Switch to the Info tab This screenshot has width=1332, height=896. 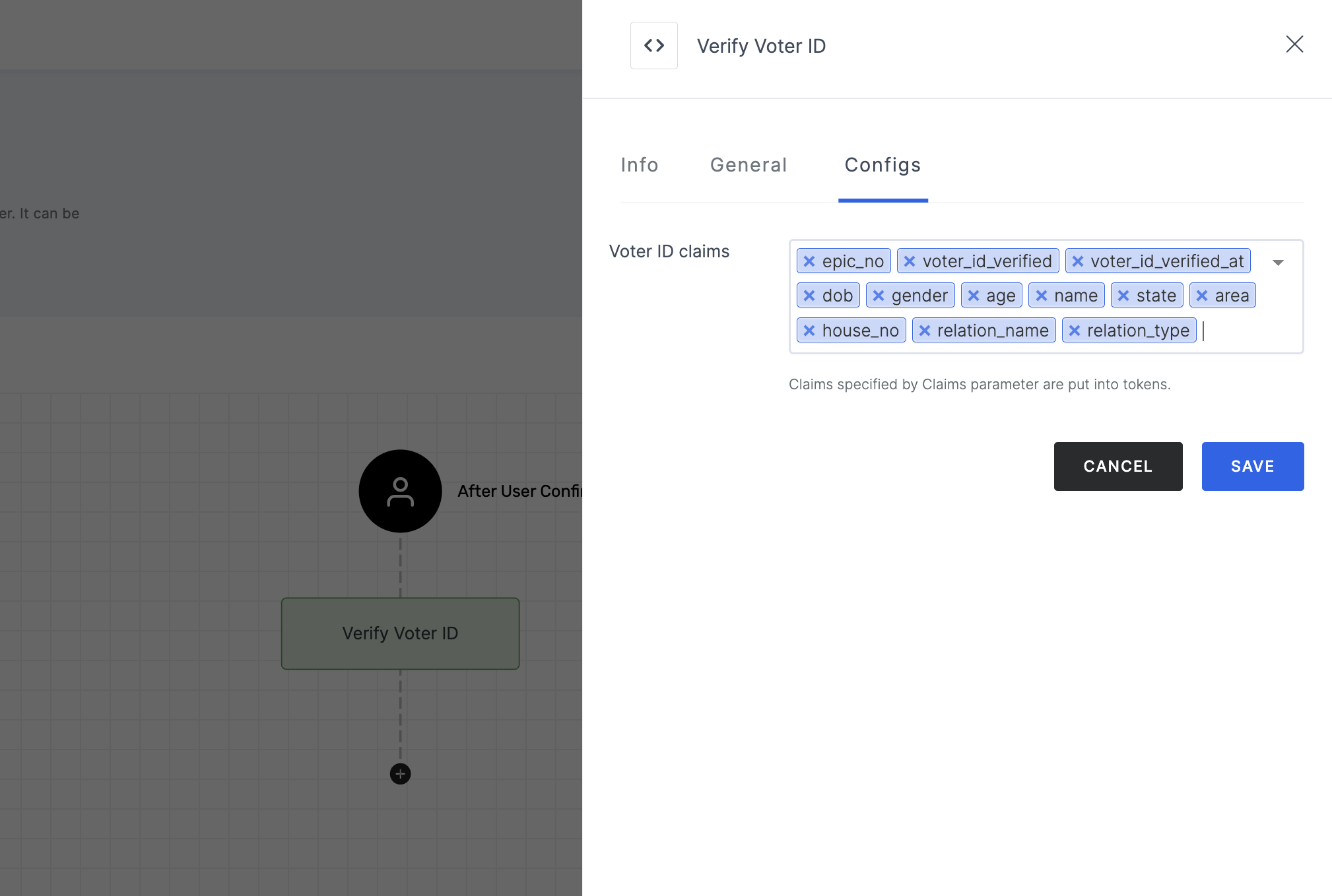639,164
